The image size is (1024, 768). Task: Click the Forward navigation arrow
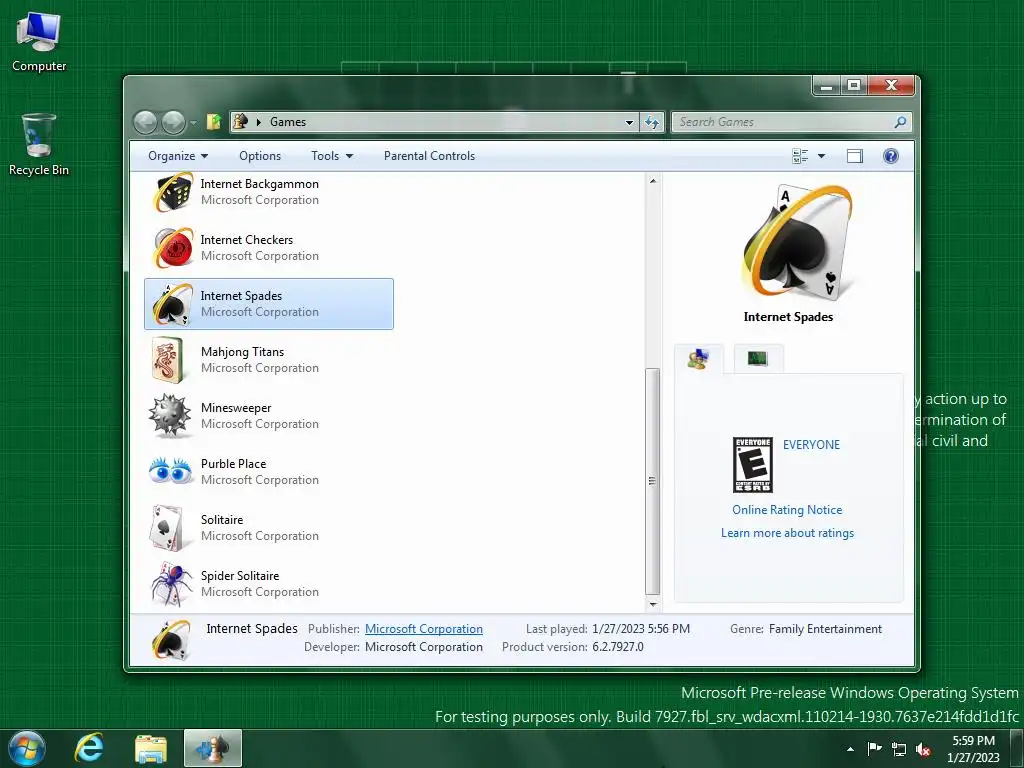click(x=174, y=122)
